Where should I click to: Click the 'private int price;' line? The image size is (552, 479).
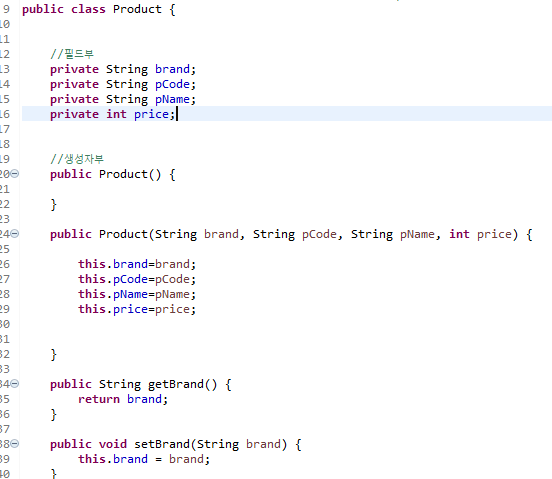click(112, 114)
